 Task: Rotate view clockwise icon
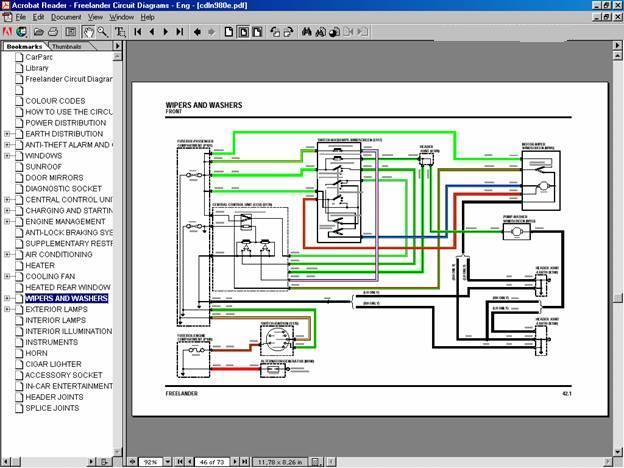pyautogui.click(x=289, y=32)
